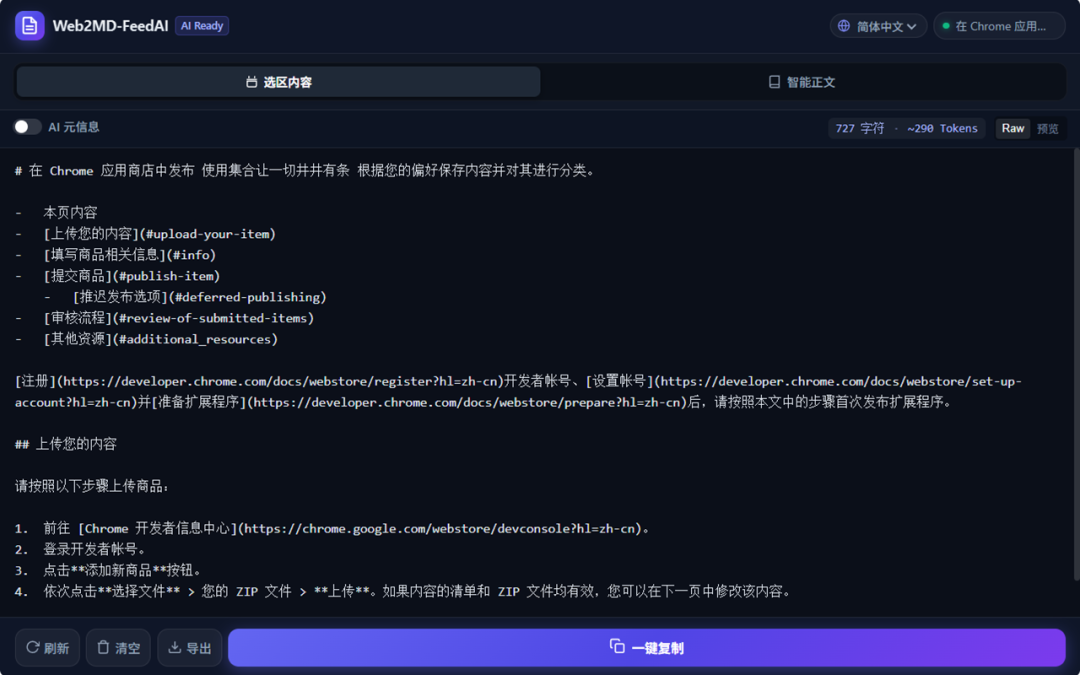Click the '[审核流程](#review-of-submitted-items)' line
Viewport: 1080px width, 675px height.
click(x=164, y=318)
